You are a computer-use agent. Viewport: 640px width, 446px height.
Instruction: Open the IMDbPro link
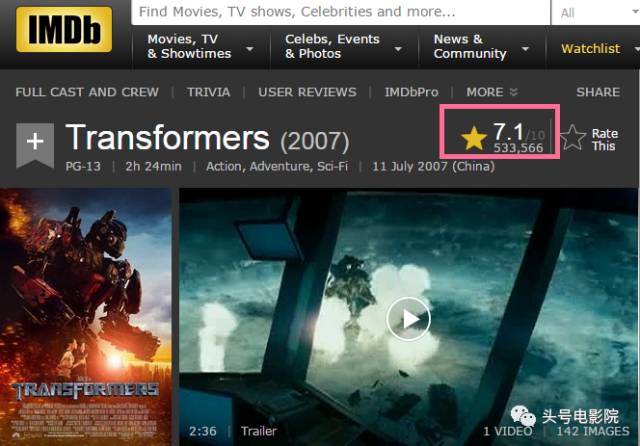pyautogui.click(x=411, y=92)
